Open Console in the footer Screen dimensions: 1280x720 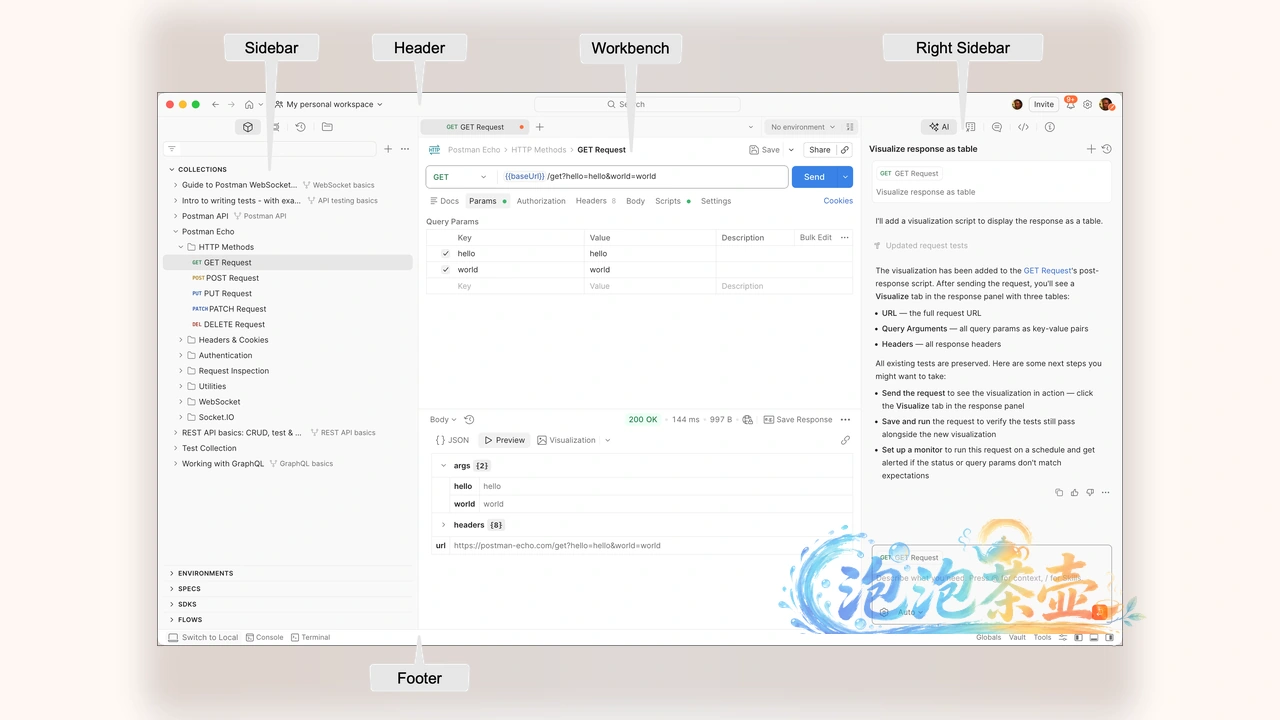coord(265,637)
